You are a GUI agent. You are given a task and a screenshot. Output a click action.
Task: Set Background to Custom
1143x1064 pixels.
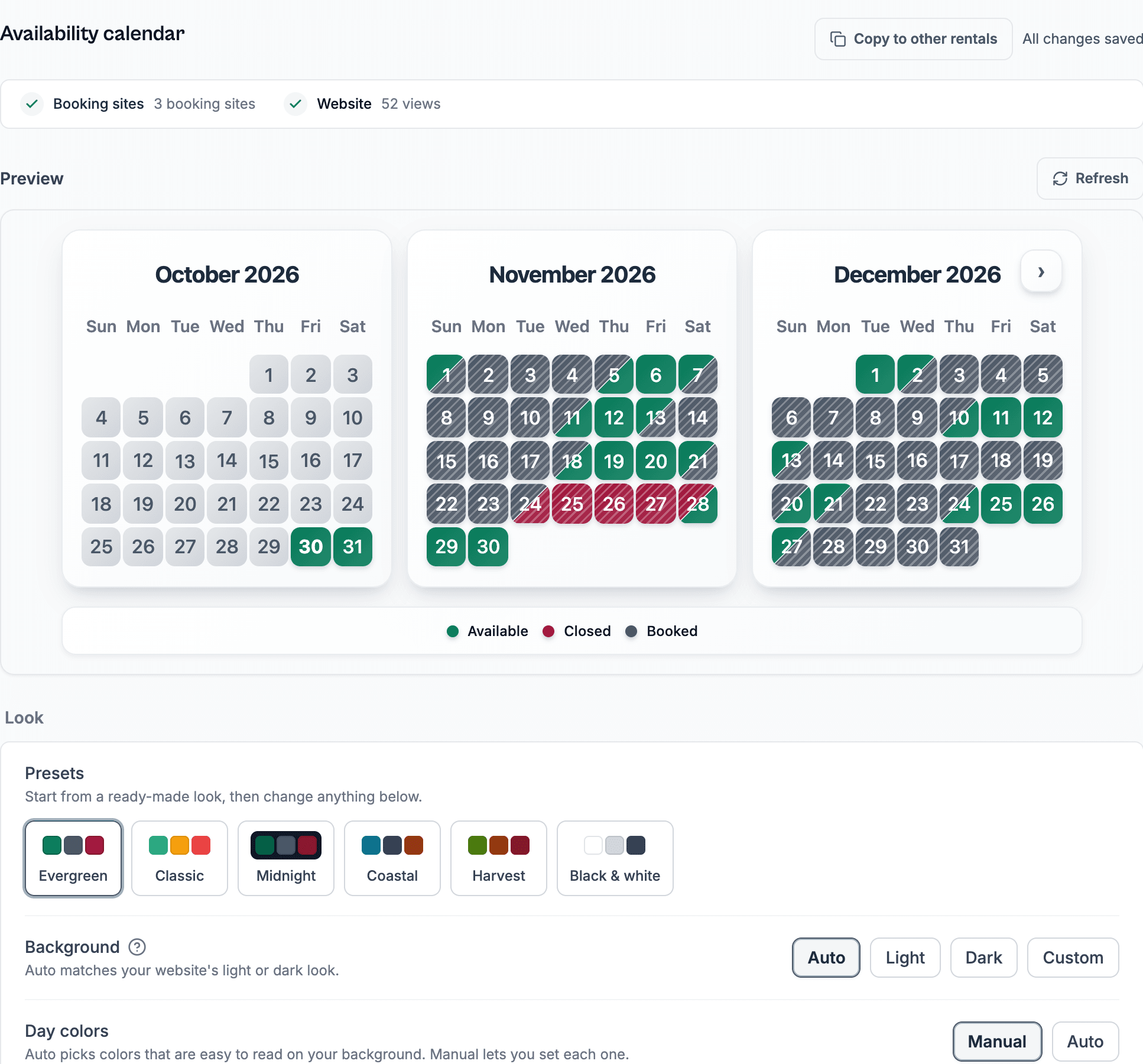click(x=1073, y=958)
